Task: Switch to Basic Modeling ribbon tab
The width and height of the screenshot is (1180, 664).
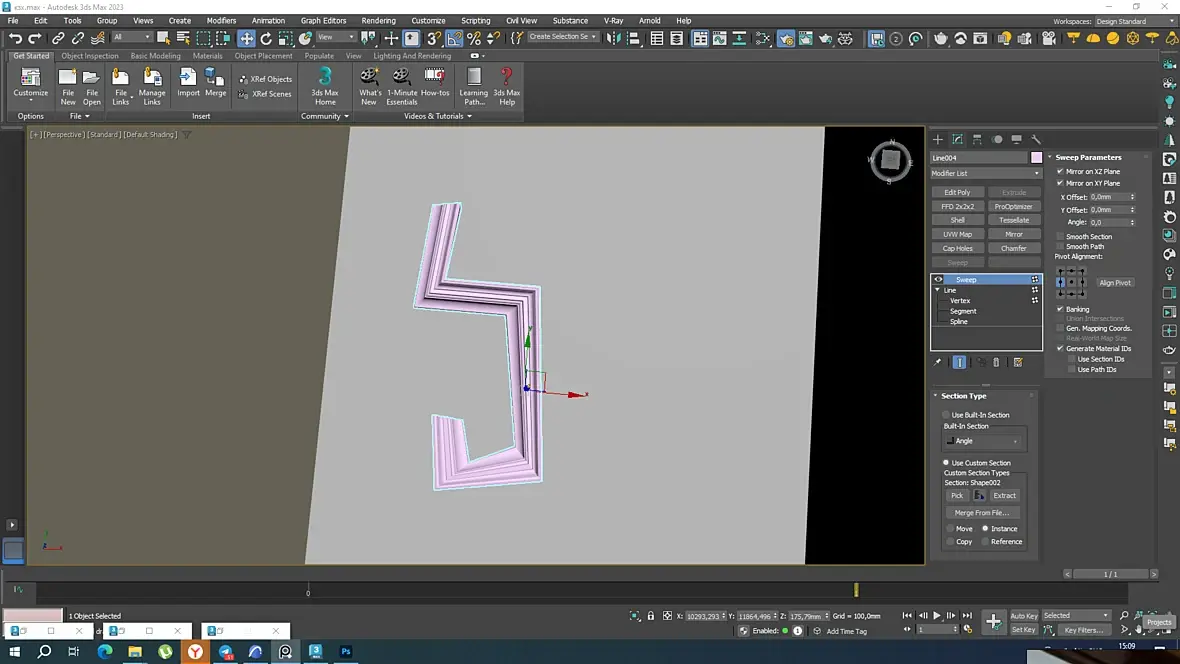Action: [x=155, y=56]
